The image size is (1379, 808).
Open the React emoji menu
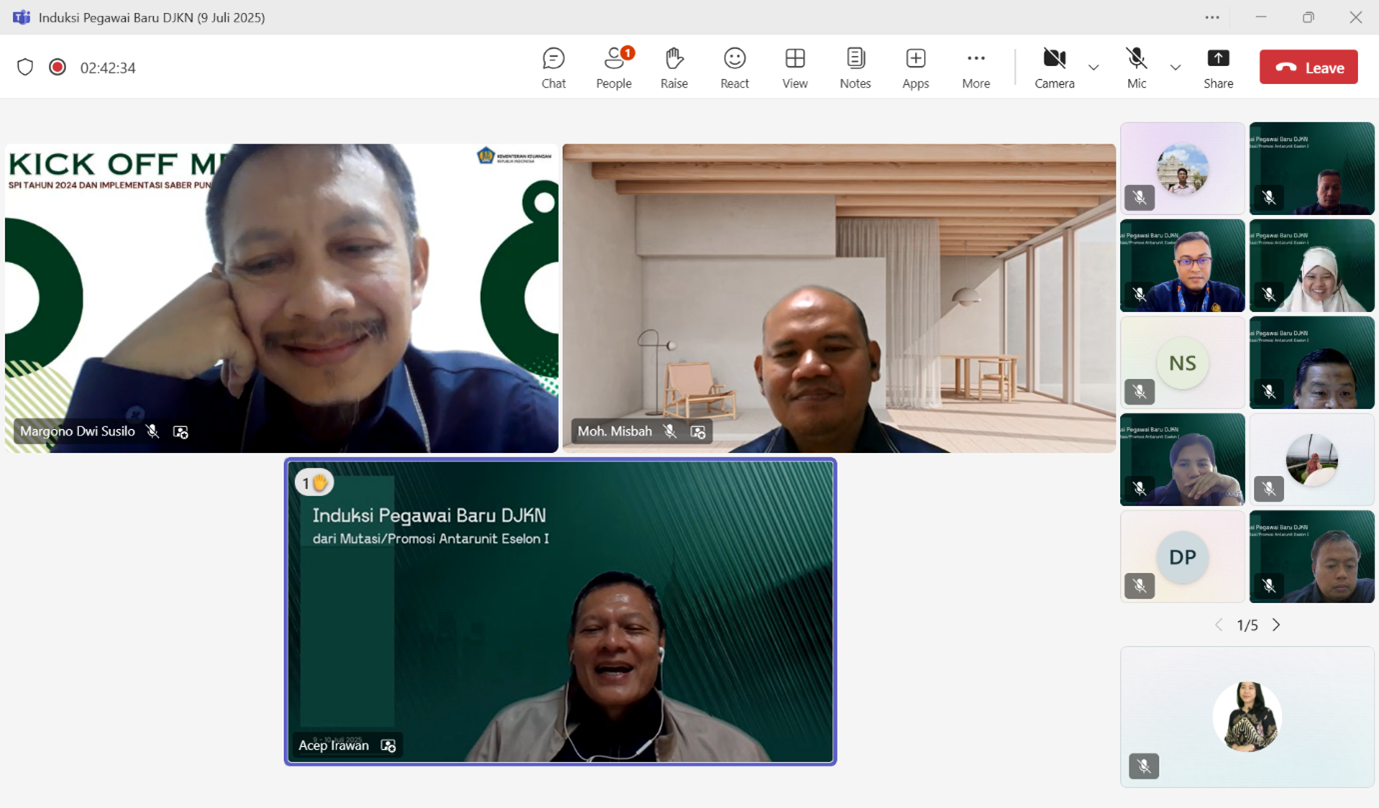[734, 68]
